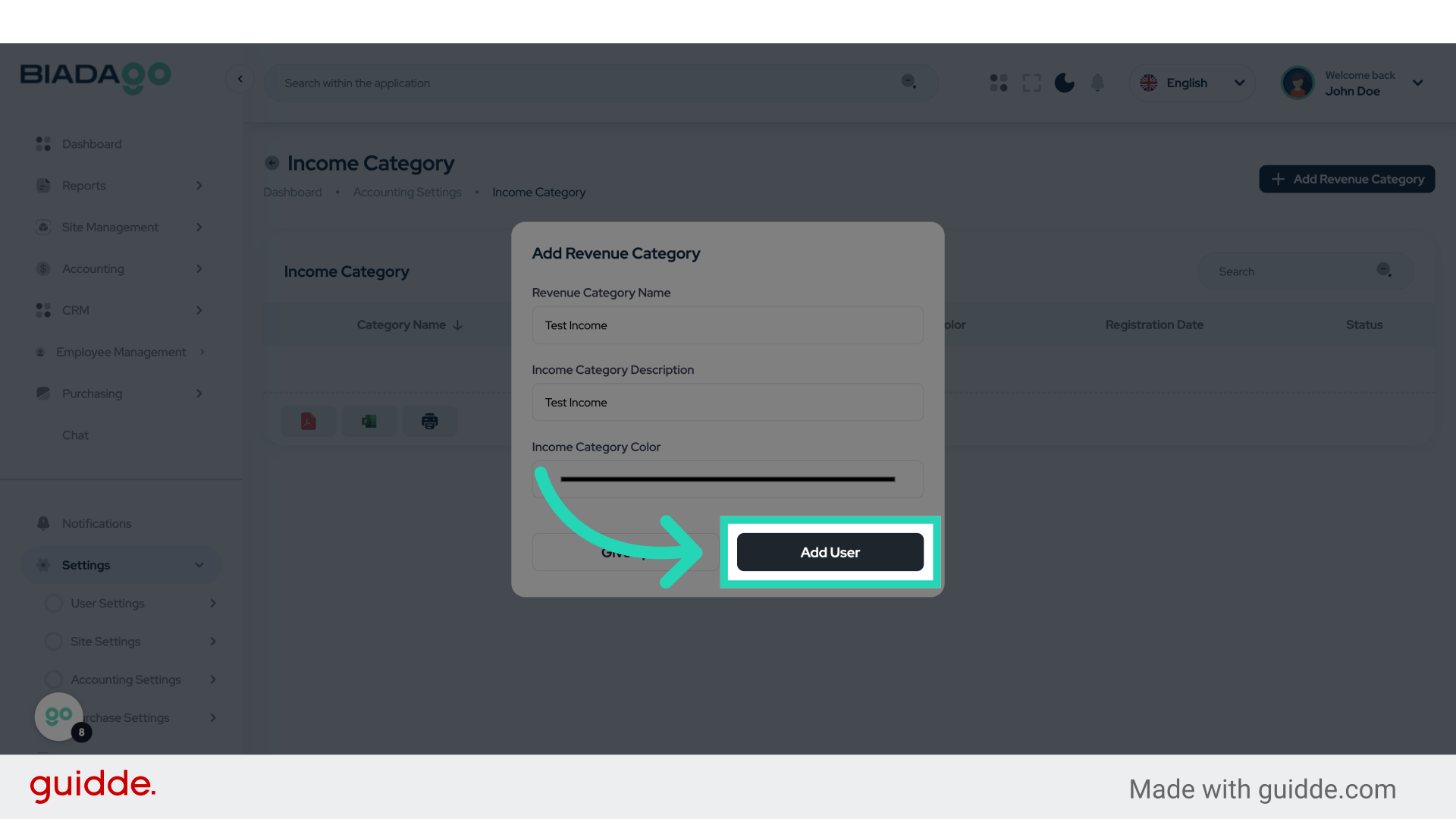Enable dark mode via the moon icon
This screenshot has width=1456, height=819.
point(1064,83)
